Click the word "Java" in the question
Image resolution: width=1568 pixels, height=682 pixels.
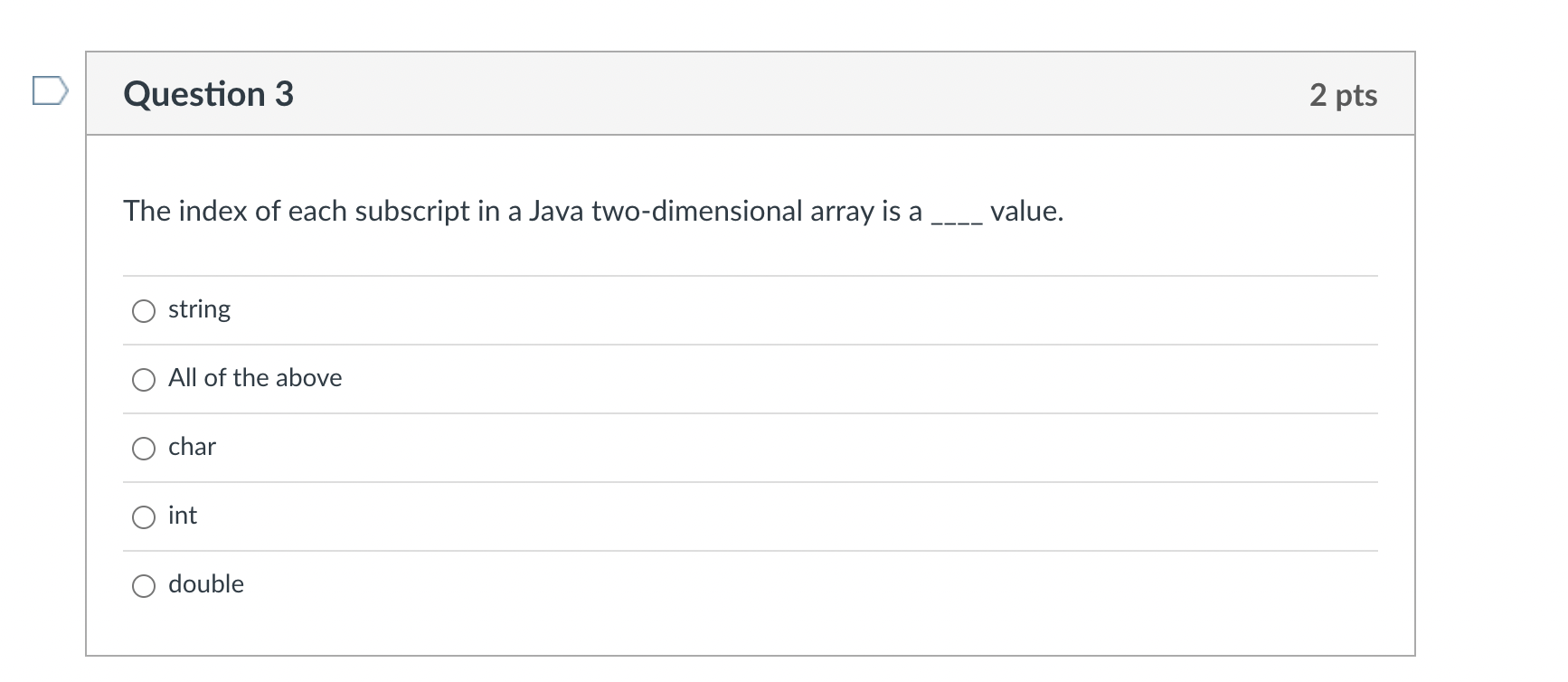pyautogui.click(x=556, y=211)
